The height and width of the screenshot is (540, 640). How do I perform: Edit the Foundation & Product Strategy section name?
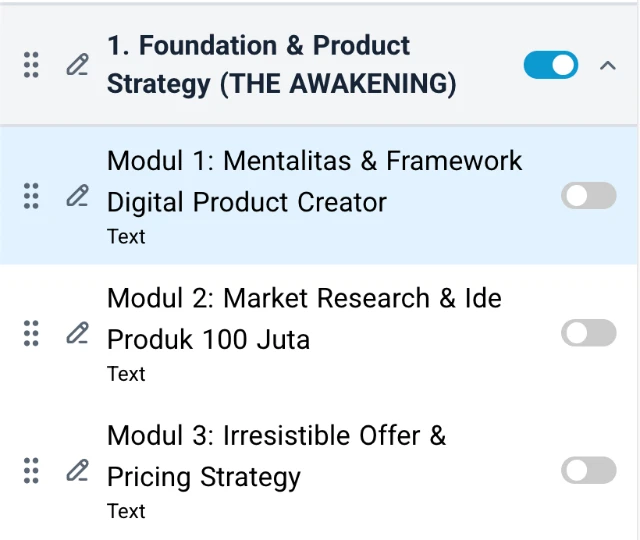[77, 66]
